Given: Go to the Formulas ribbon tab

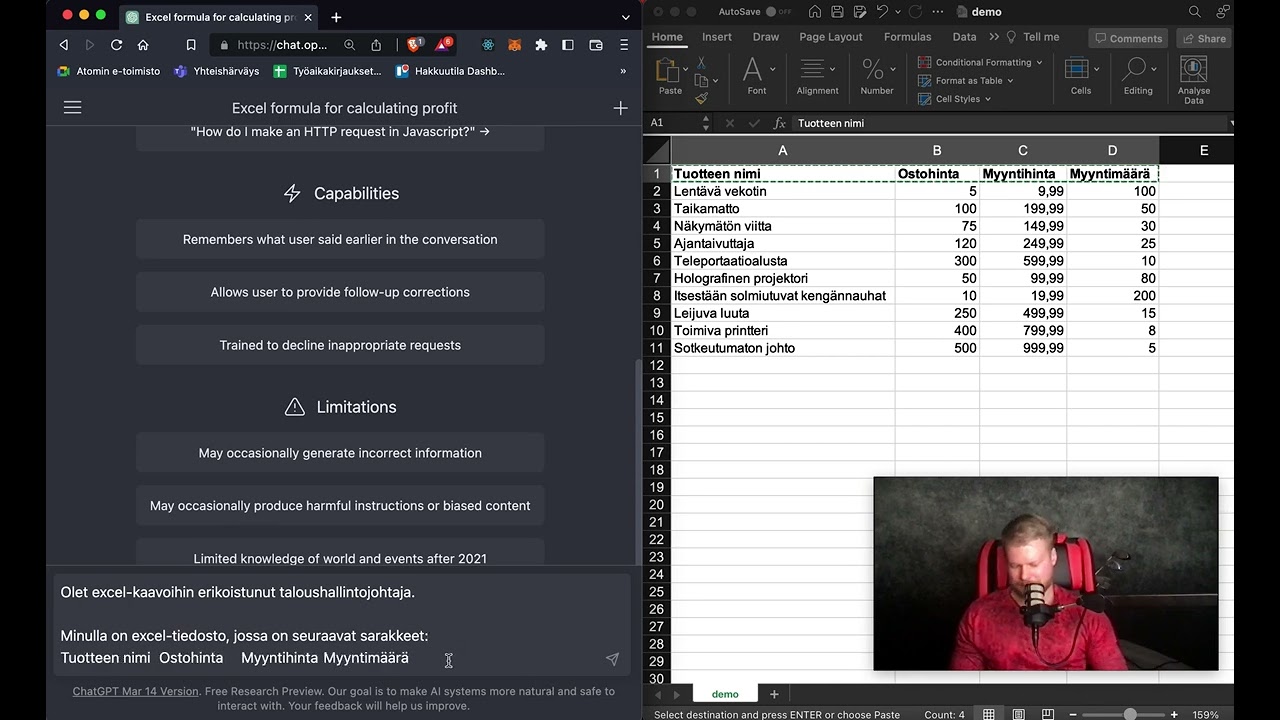Looking at the screenshot, I should [x=908, y=37].
